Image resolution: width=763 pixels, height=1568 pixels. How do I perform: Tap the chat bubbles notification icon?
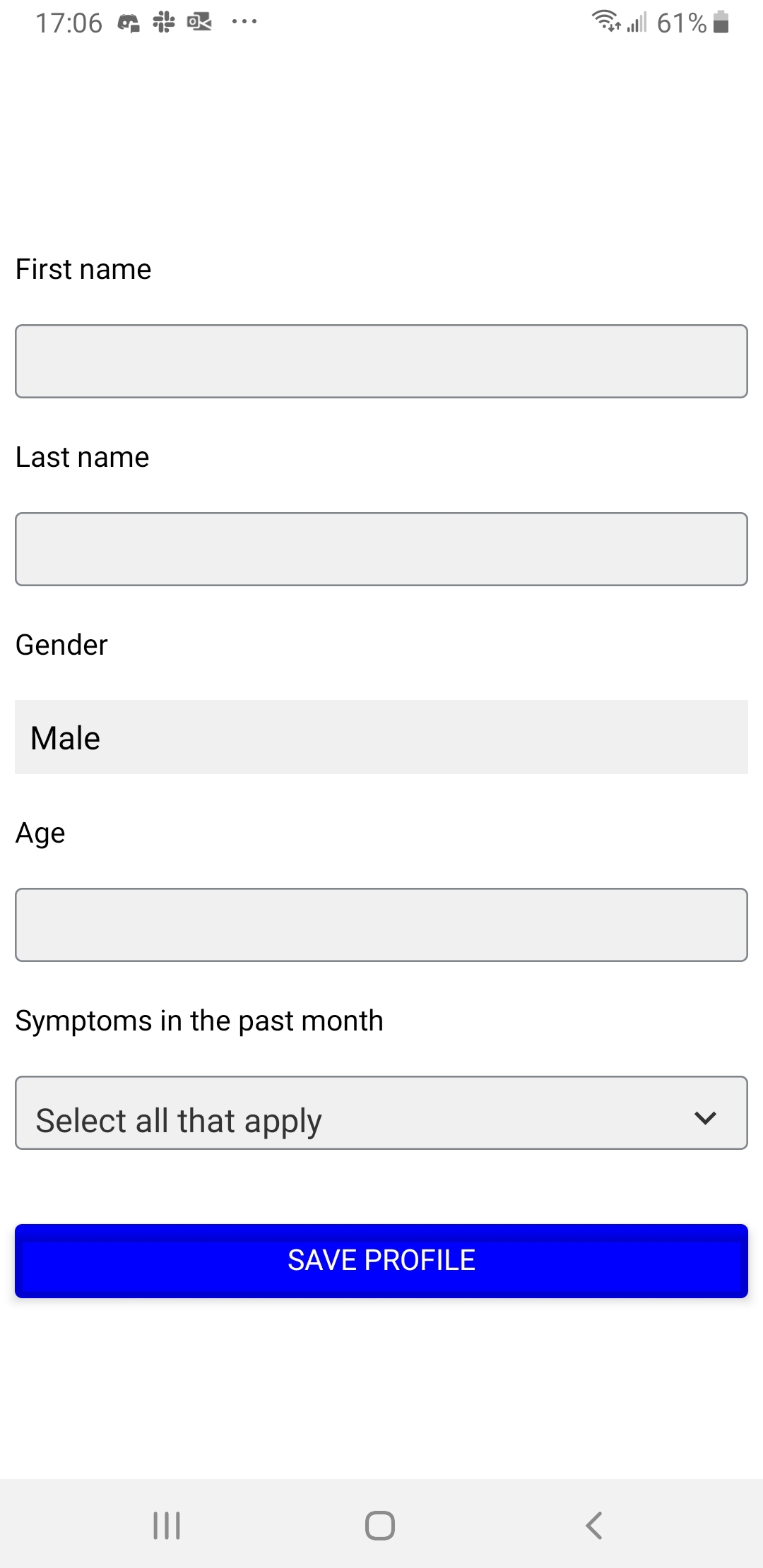coord(129,23)
